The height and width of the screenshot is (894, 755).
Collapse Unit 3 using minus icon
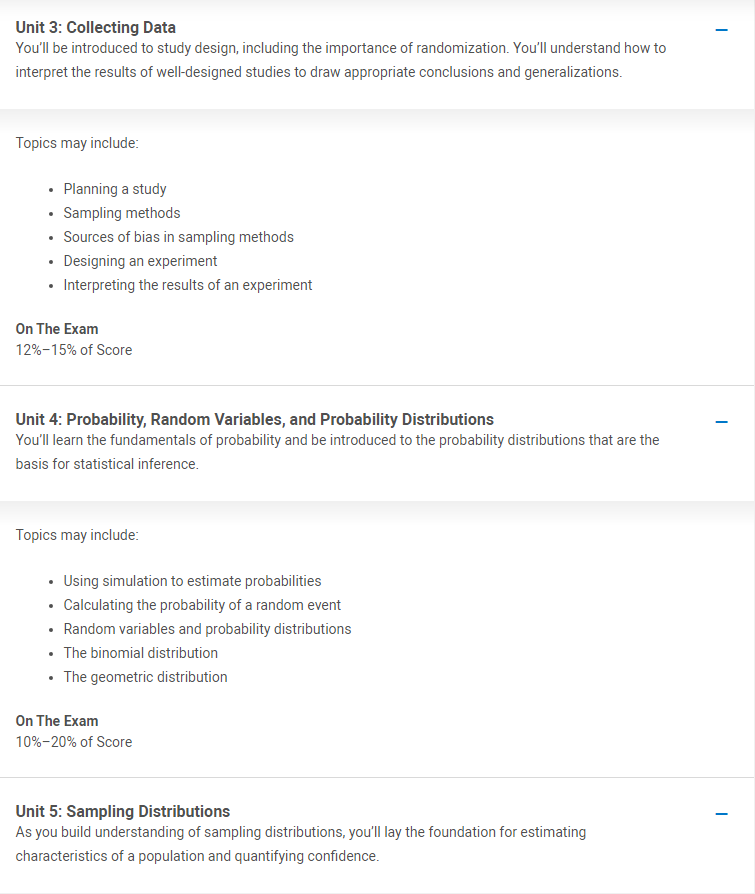[721, 30]
